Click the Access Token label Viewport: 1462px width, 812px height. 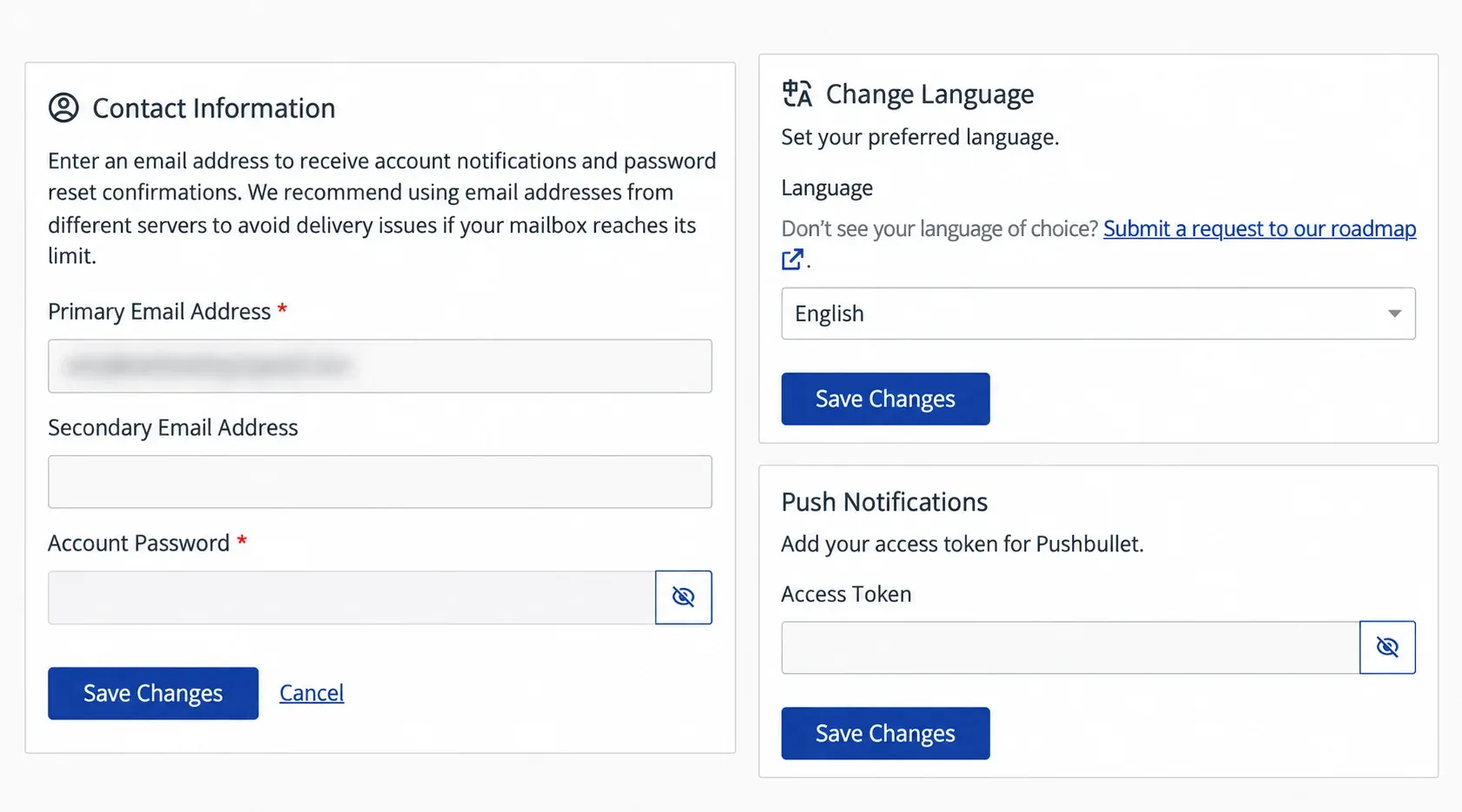point(846,594)
